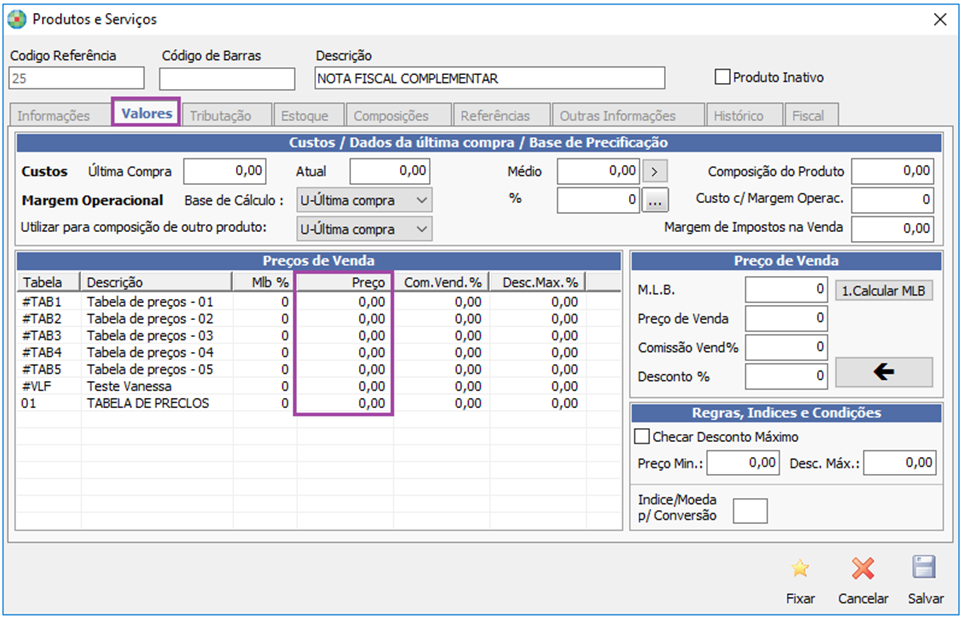962x619 pixels.
Task: Select the Histórico tab
Action: [738, 116]
